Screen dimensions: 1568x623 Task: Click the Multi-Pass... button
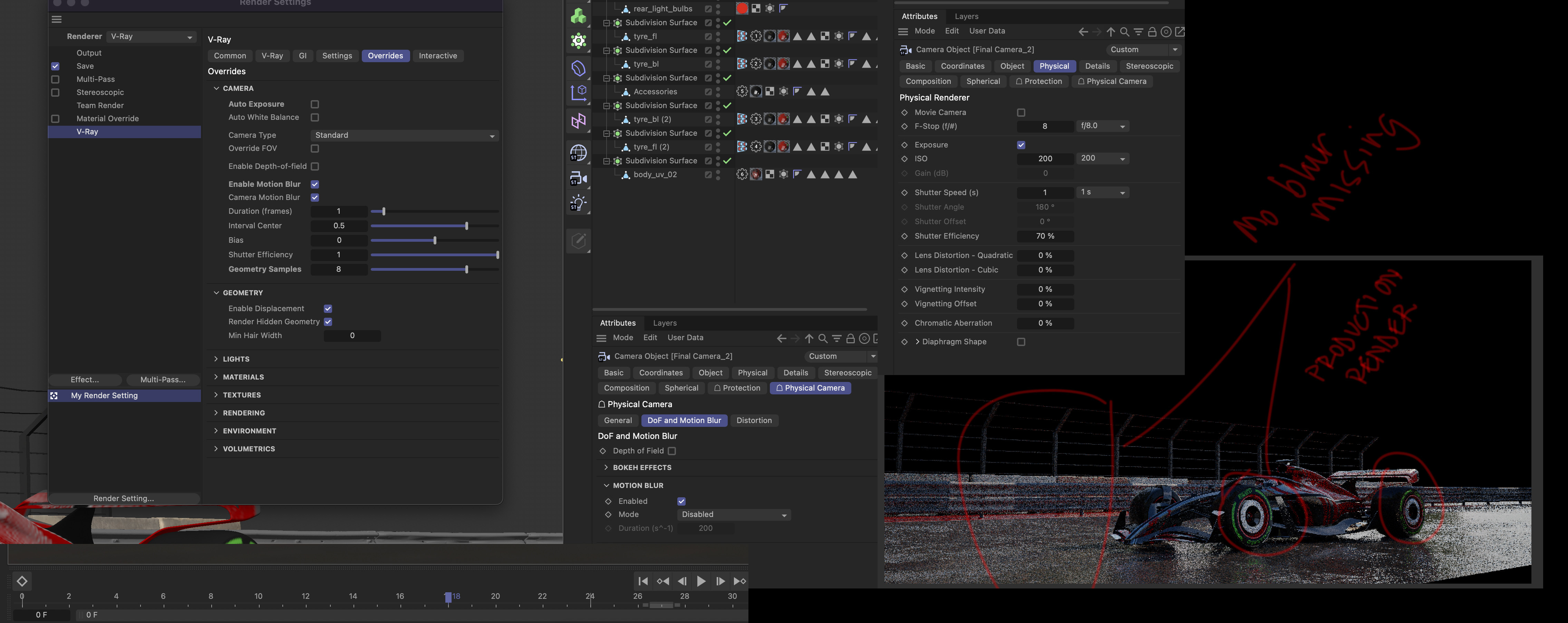163,380
